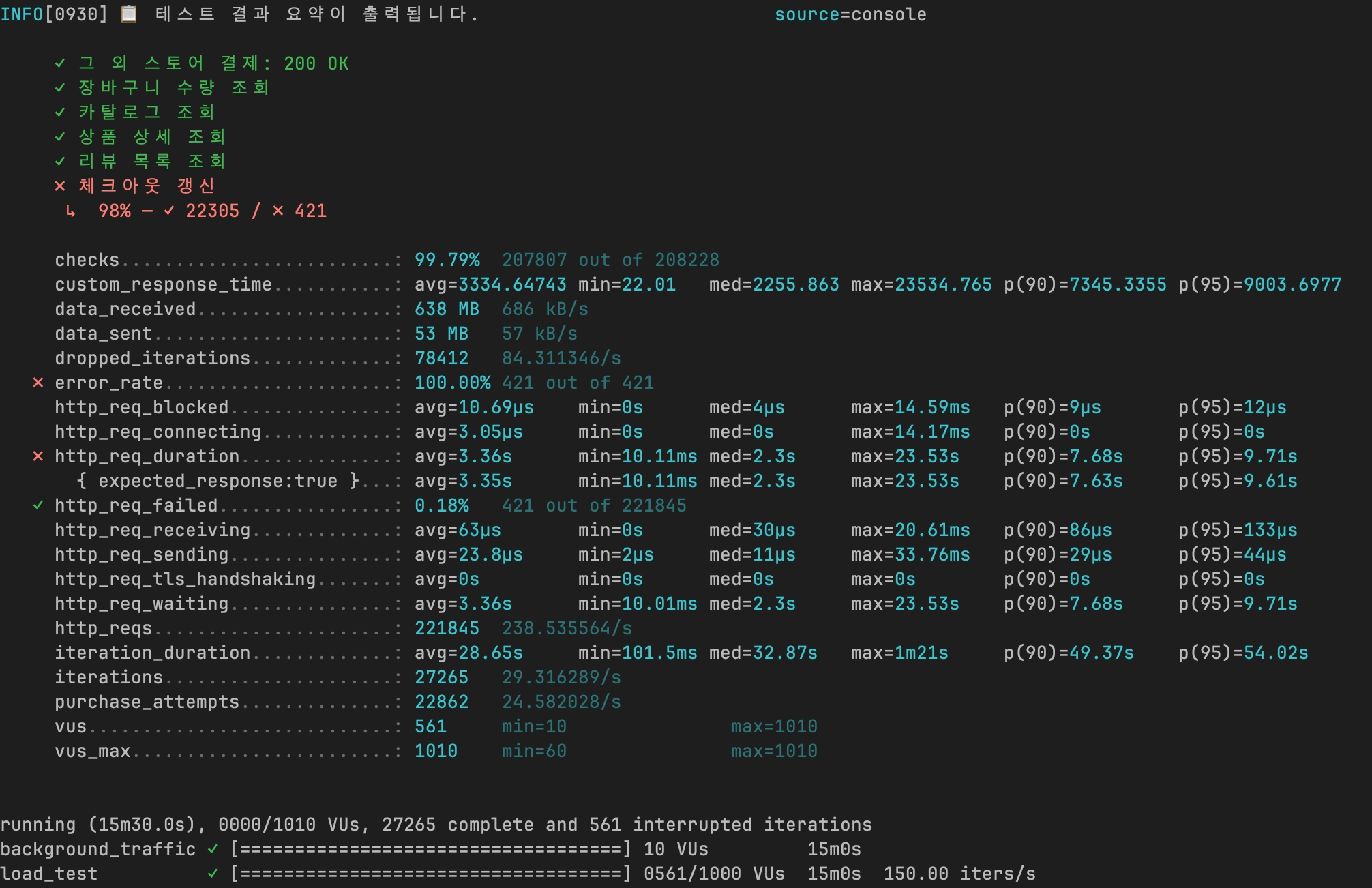This screenshot has height=888, width=1372.
Task: Click iteration_duration 'max=1m21s'
Action: (x=899, y=653)
